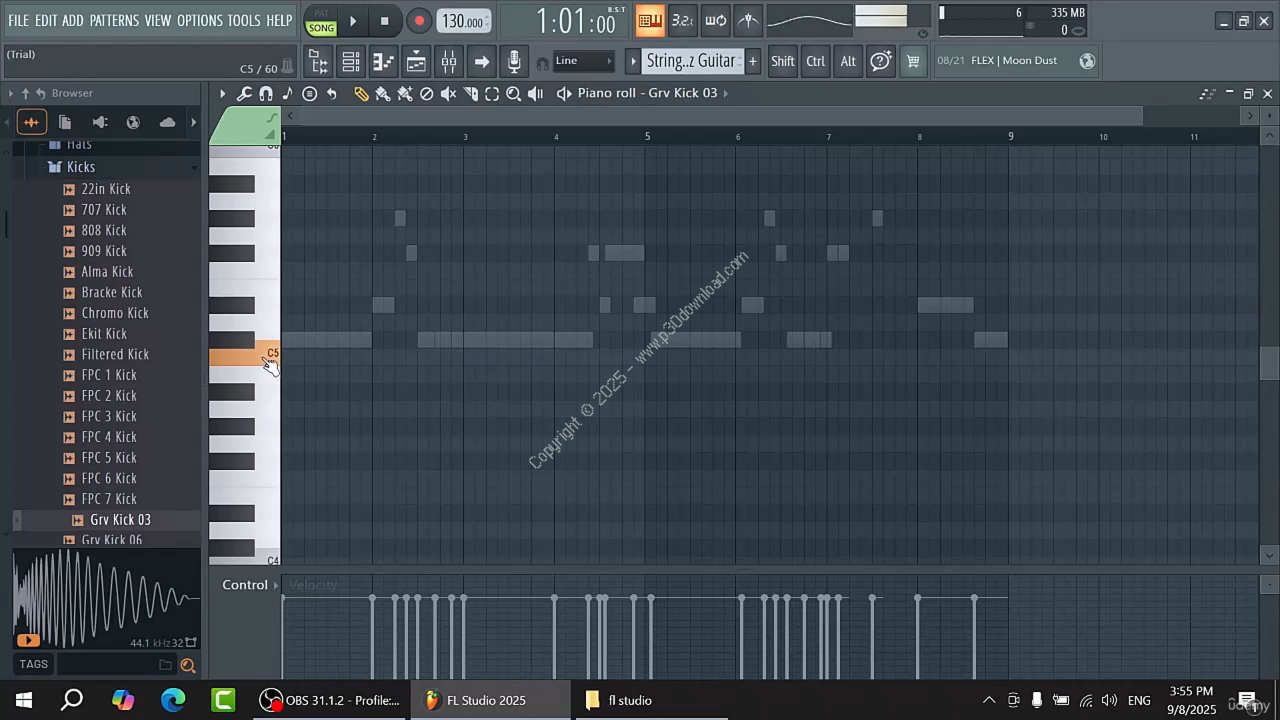Open the piano roll main menu arrow
1280x720 pixels.
click(x=223, y=93)
